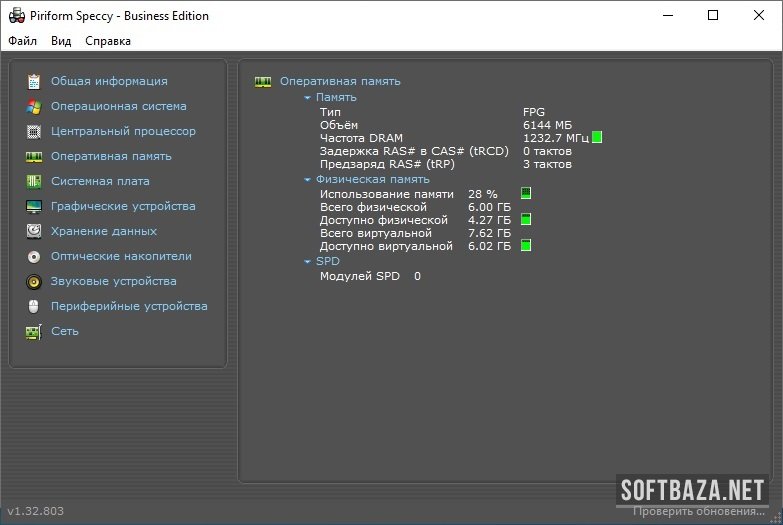Open Звуковые устройства speaker icon
This screenshot has width=783, height=525.
[34, 281]
